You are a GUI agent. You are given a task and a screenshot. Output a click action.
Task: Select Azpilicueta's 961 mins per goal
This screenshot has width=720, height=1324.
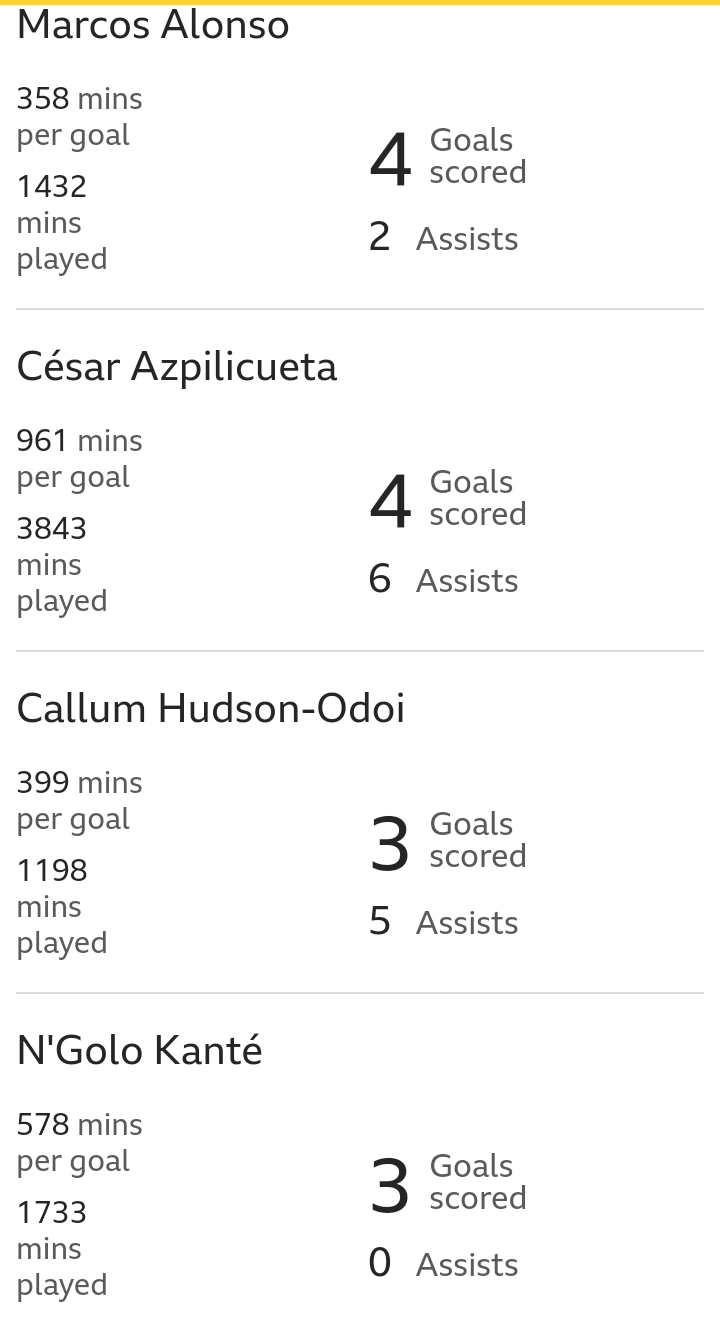tap(80, 459)
